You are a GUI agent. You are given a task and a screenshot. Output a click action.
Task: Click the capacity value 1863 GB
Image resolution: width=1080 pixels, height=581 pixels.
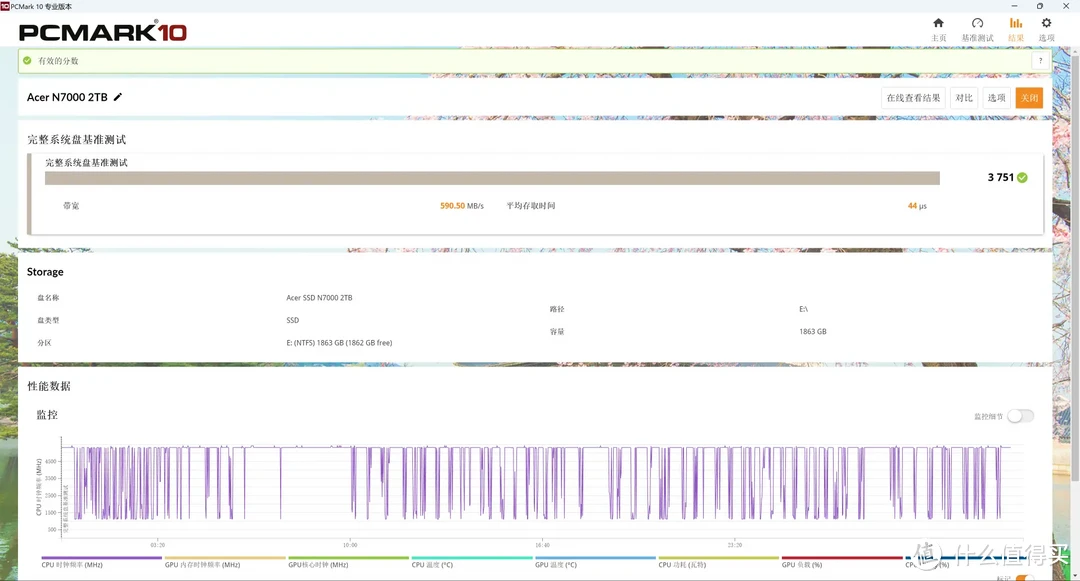pyautogui.click(x=813, y=332)
